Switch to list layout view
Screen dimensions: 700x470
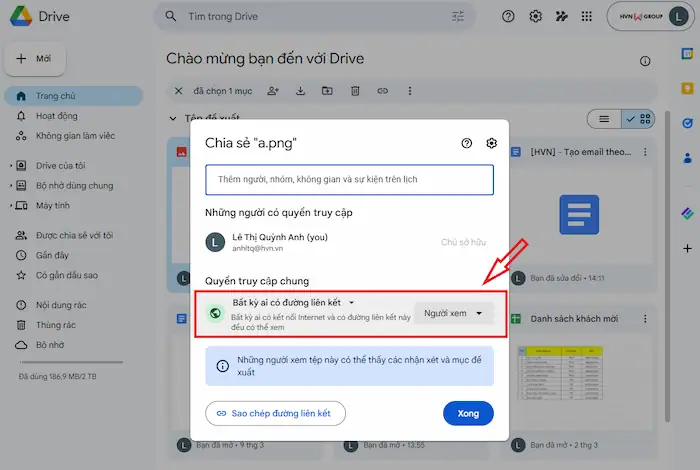click(604, 119)
